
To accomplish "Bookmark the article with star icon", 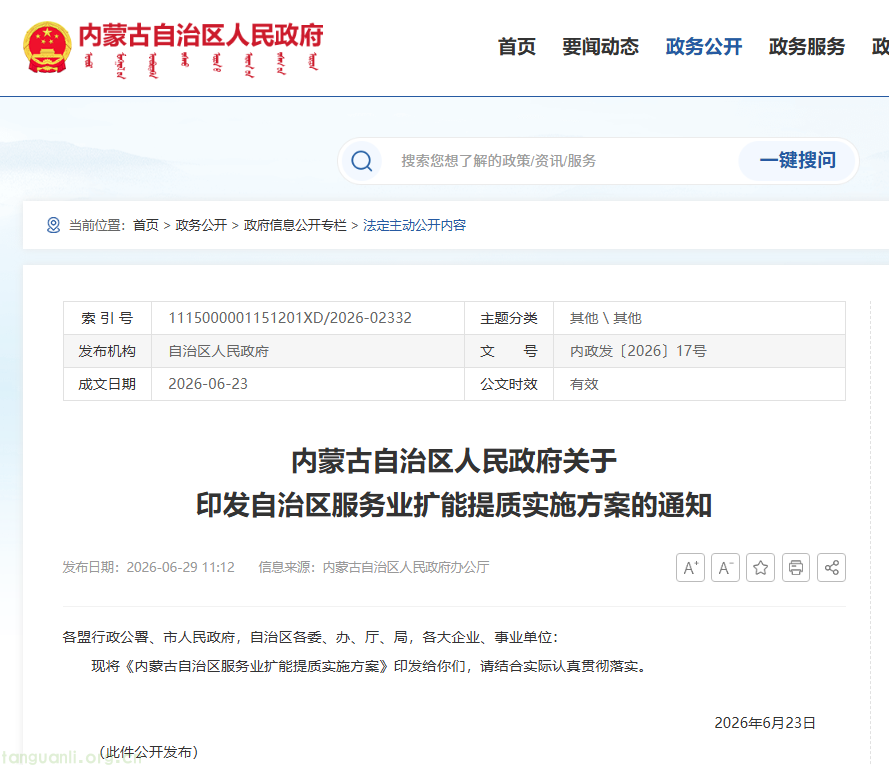I will coord(760,567).
